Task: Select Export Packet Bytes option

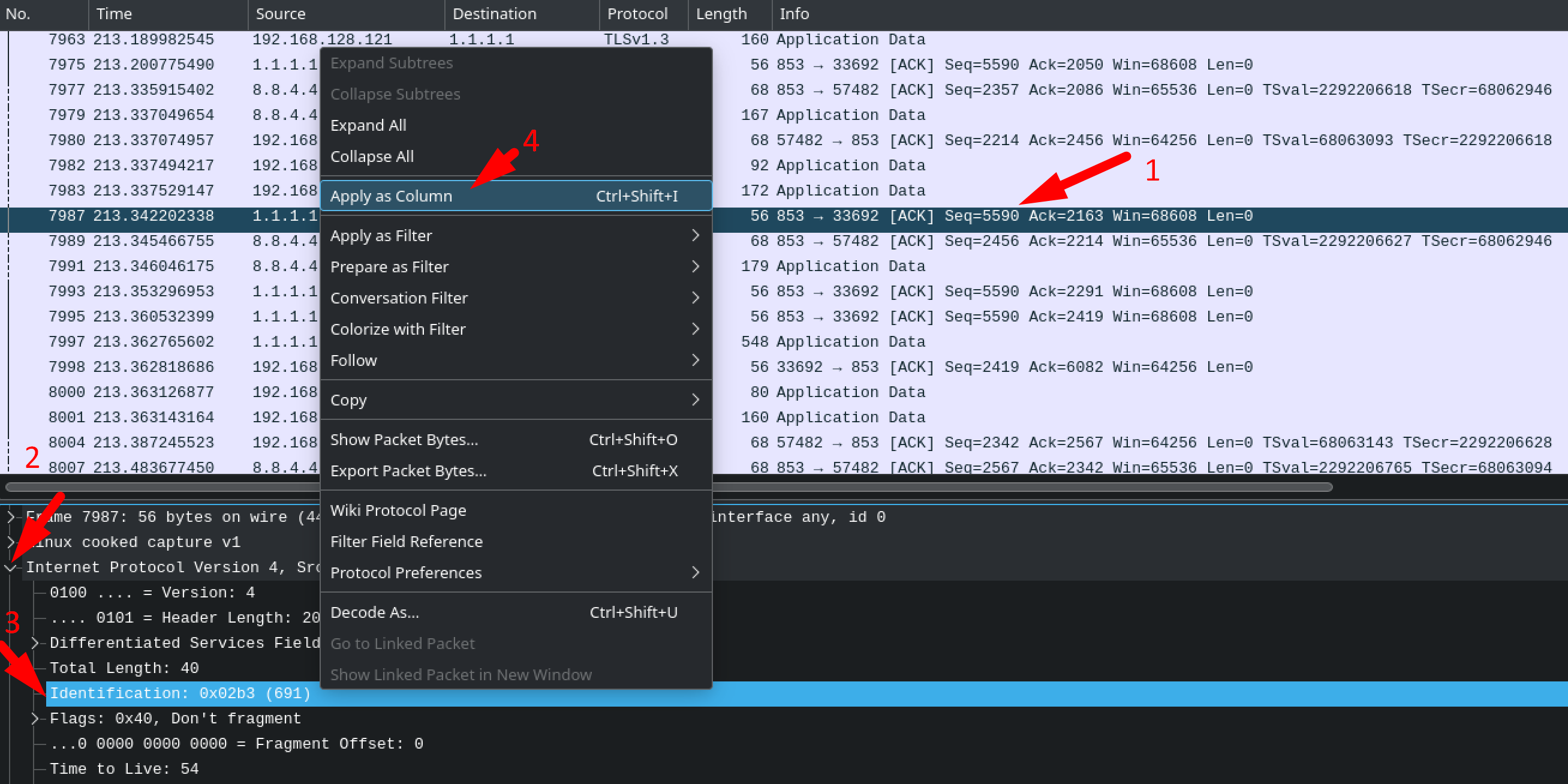Action: (407, 470)
